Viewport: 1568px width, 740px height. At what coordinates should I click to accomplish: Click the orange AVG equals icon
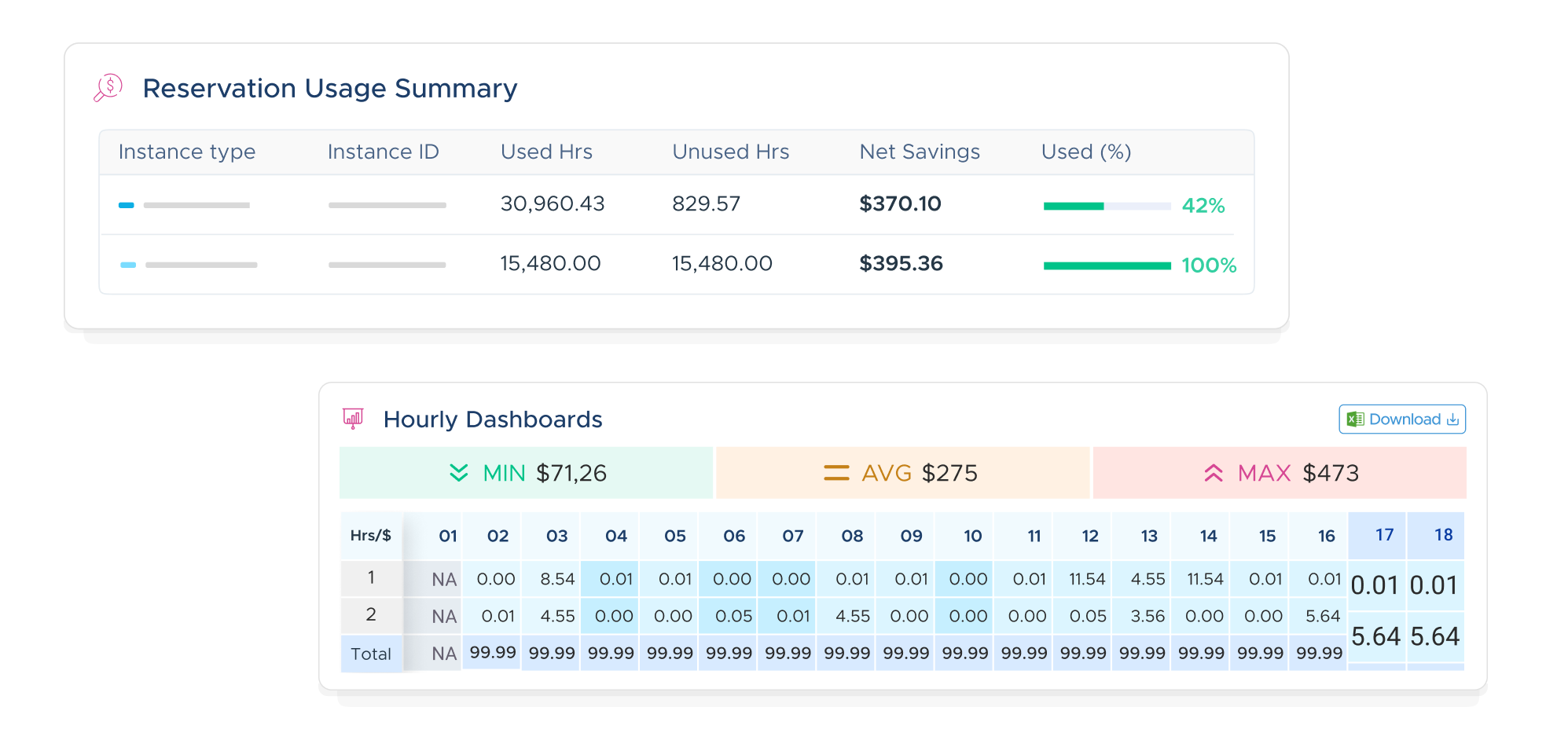point(836,473)
